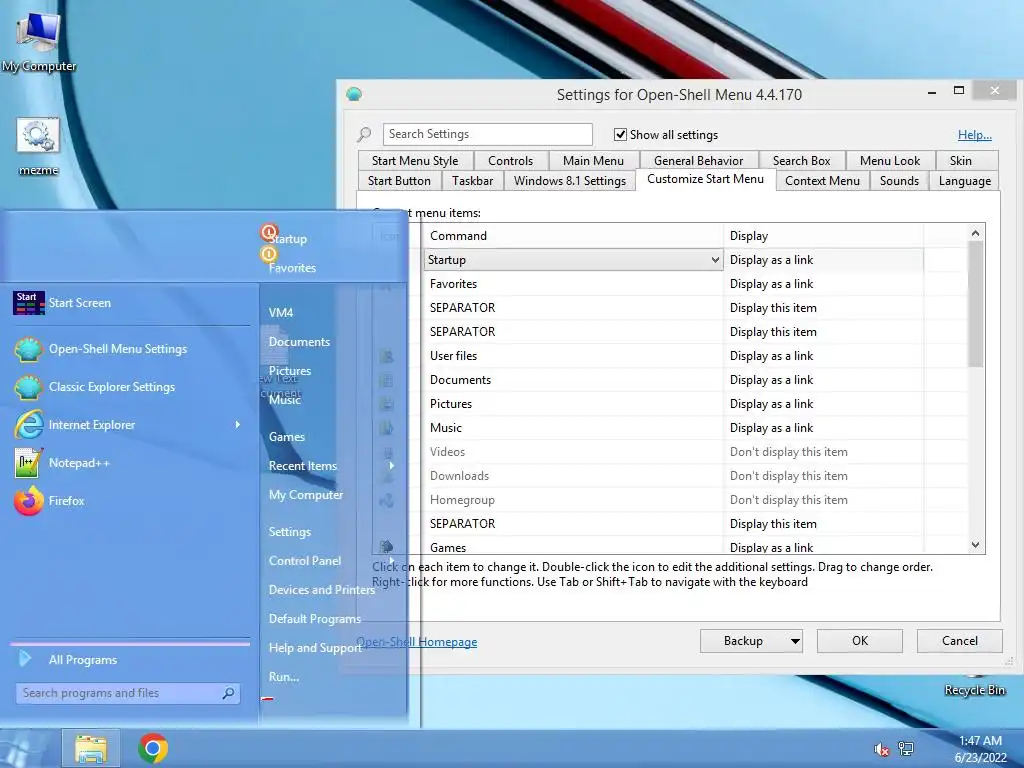Open the Open-Shell Homepage link
Screen dimensions: 1024x768
(417, 642)
